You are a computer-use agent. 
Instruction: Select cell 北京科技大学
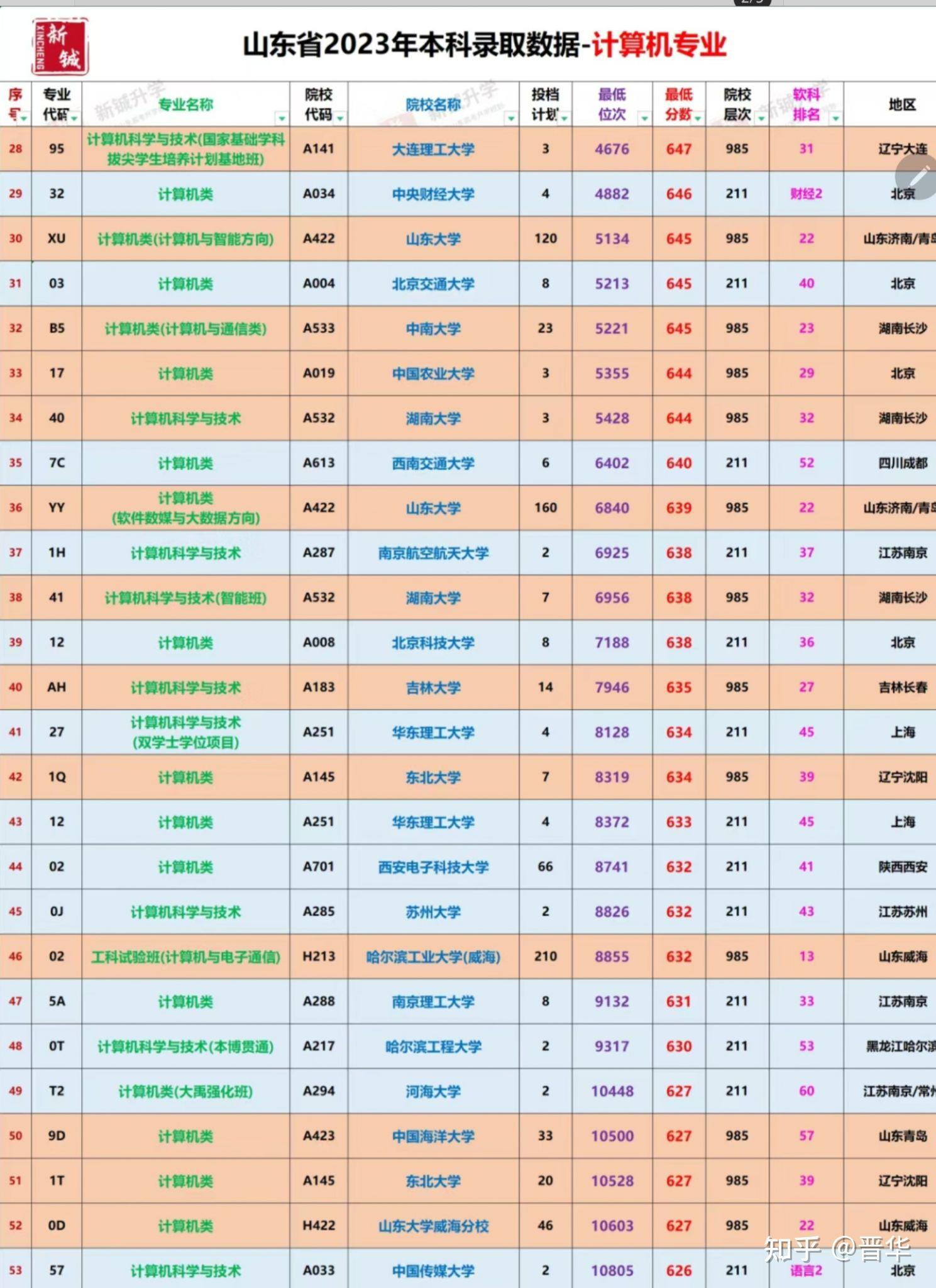point(433,643)
